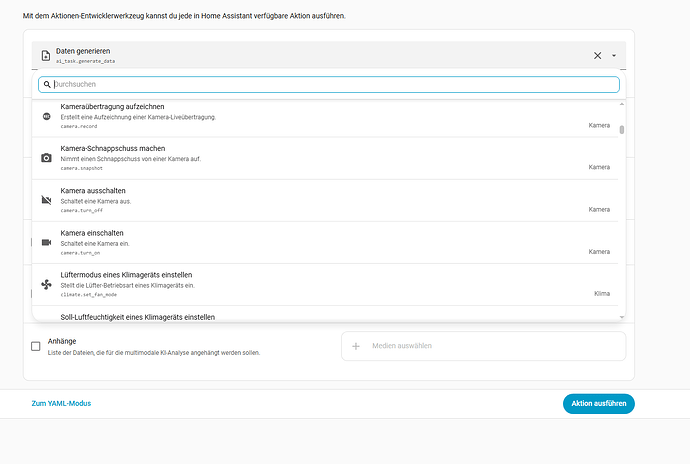
Task: Click the list scrollbar down arrow
Action: point(621,316)
